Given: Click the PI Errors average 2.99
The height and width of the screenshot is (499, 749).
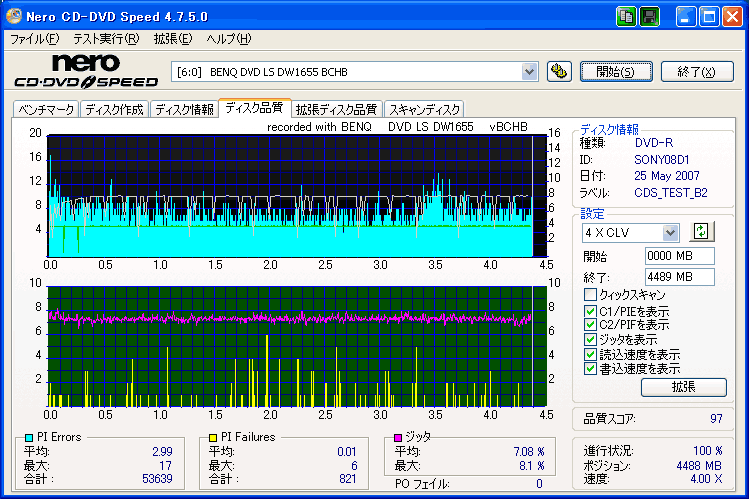Looking at the screenshot, I should pyautogui.click(x=162, y=451).
